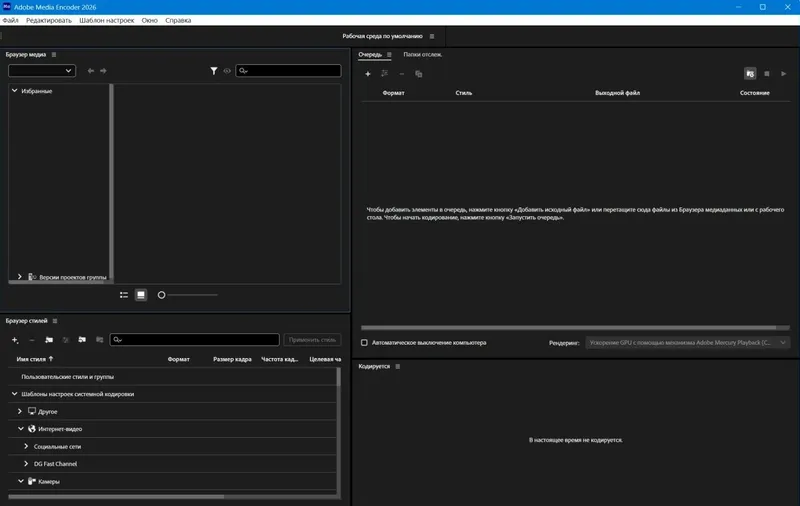Open the Справка menu
Screen dimensions: 800x506
[x=178, y=20]
